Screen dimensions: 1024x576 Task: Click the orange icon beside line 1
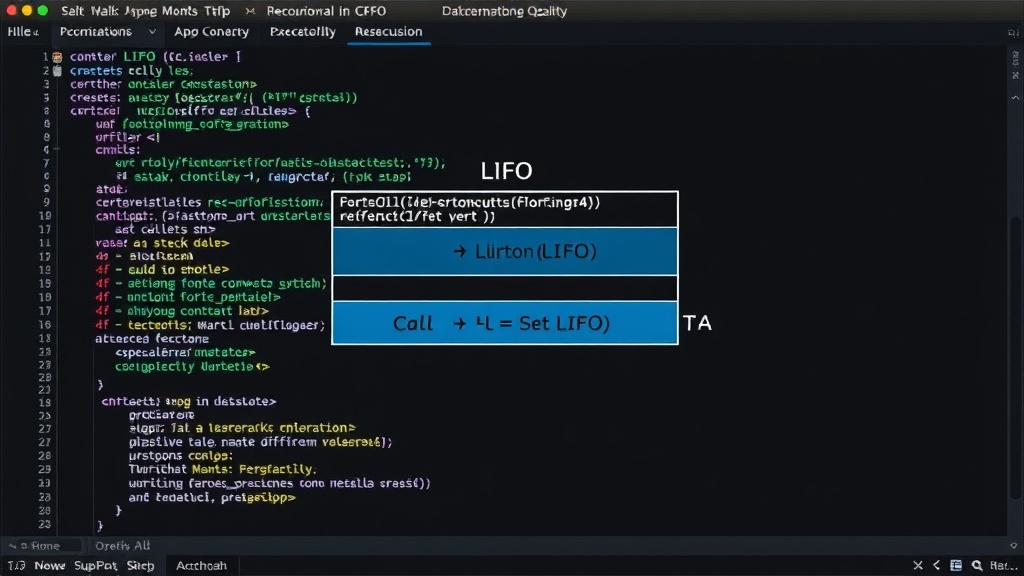point(57,57)
